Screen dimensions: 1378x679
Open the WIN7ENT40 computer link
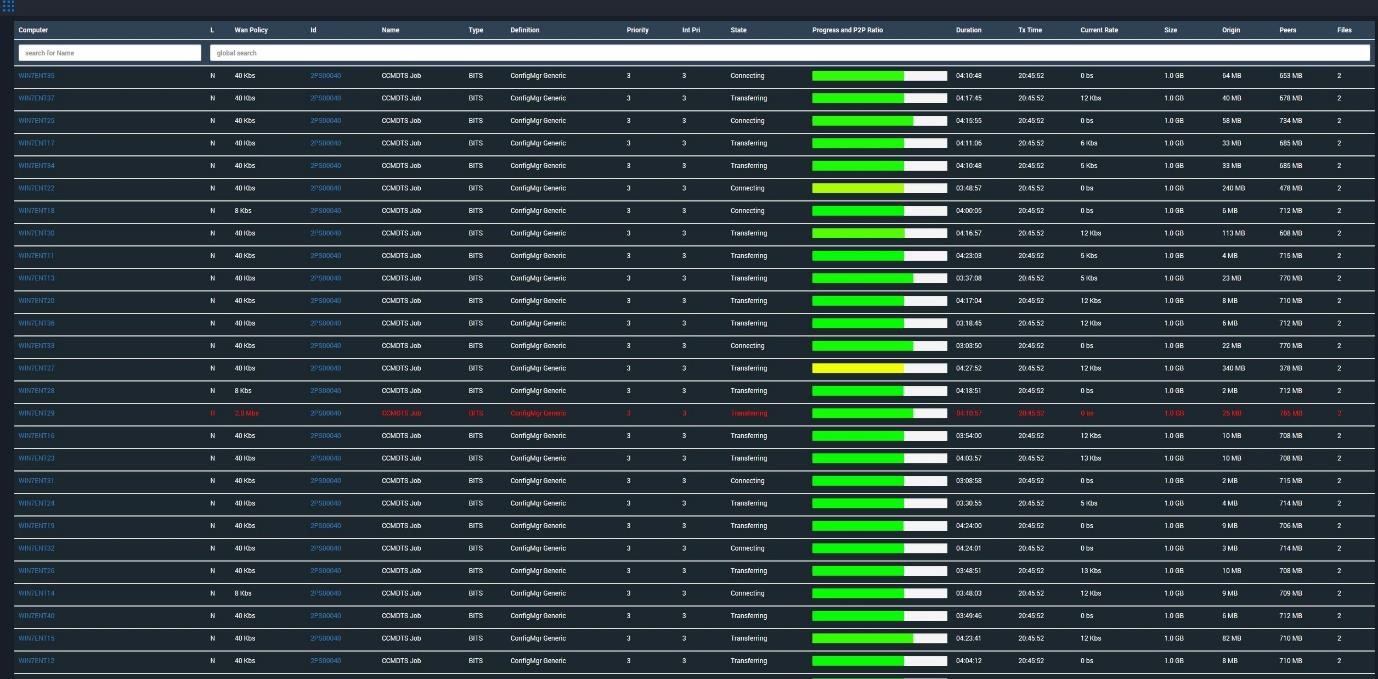[37, 616]
